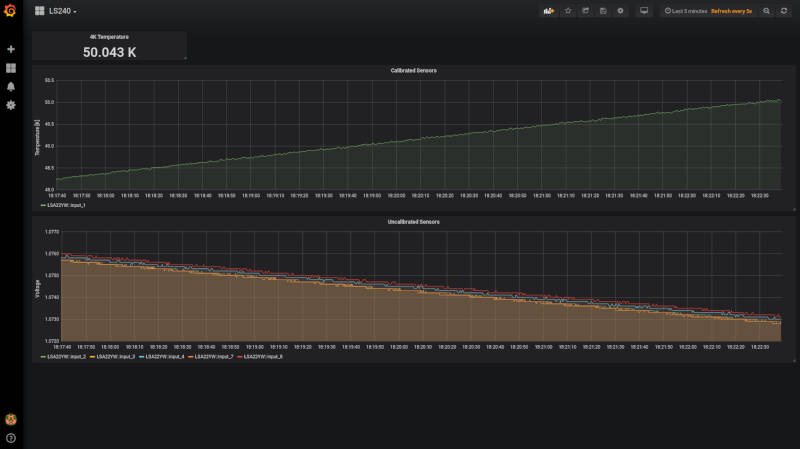Click the 50.043 K temperature value

[110, 52]
